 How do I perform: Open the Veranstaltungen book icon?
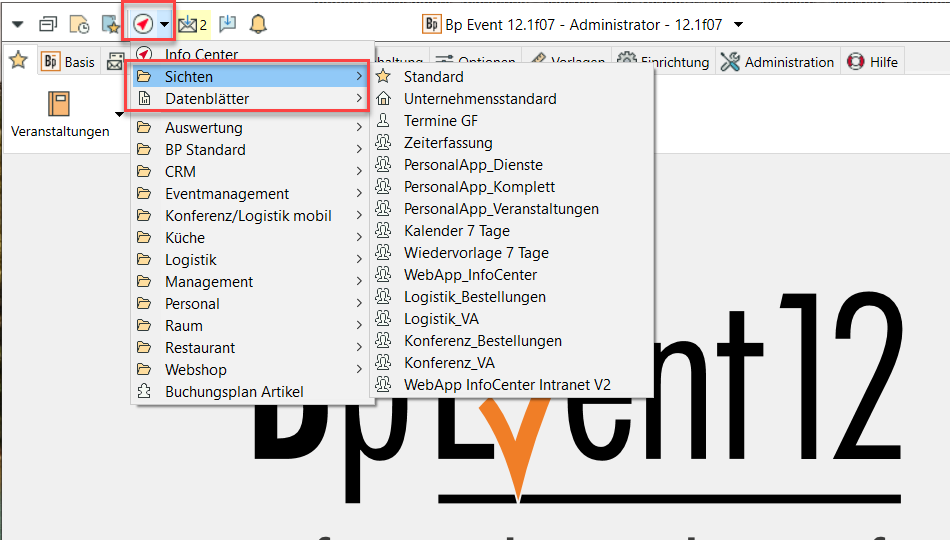tap(59, 104)
